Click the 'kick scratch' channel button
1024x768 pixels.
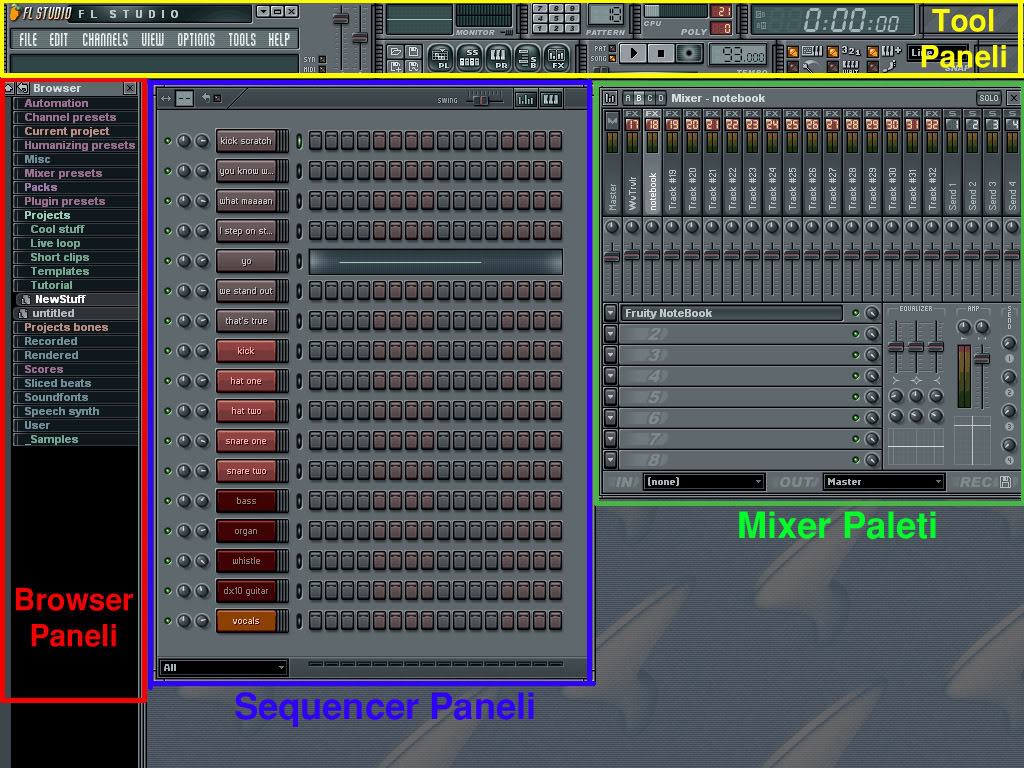pos(246,141)
